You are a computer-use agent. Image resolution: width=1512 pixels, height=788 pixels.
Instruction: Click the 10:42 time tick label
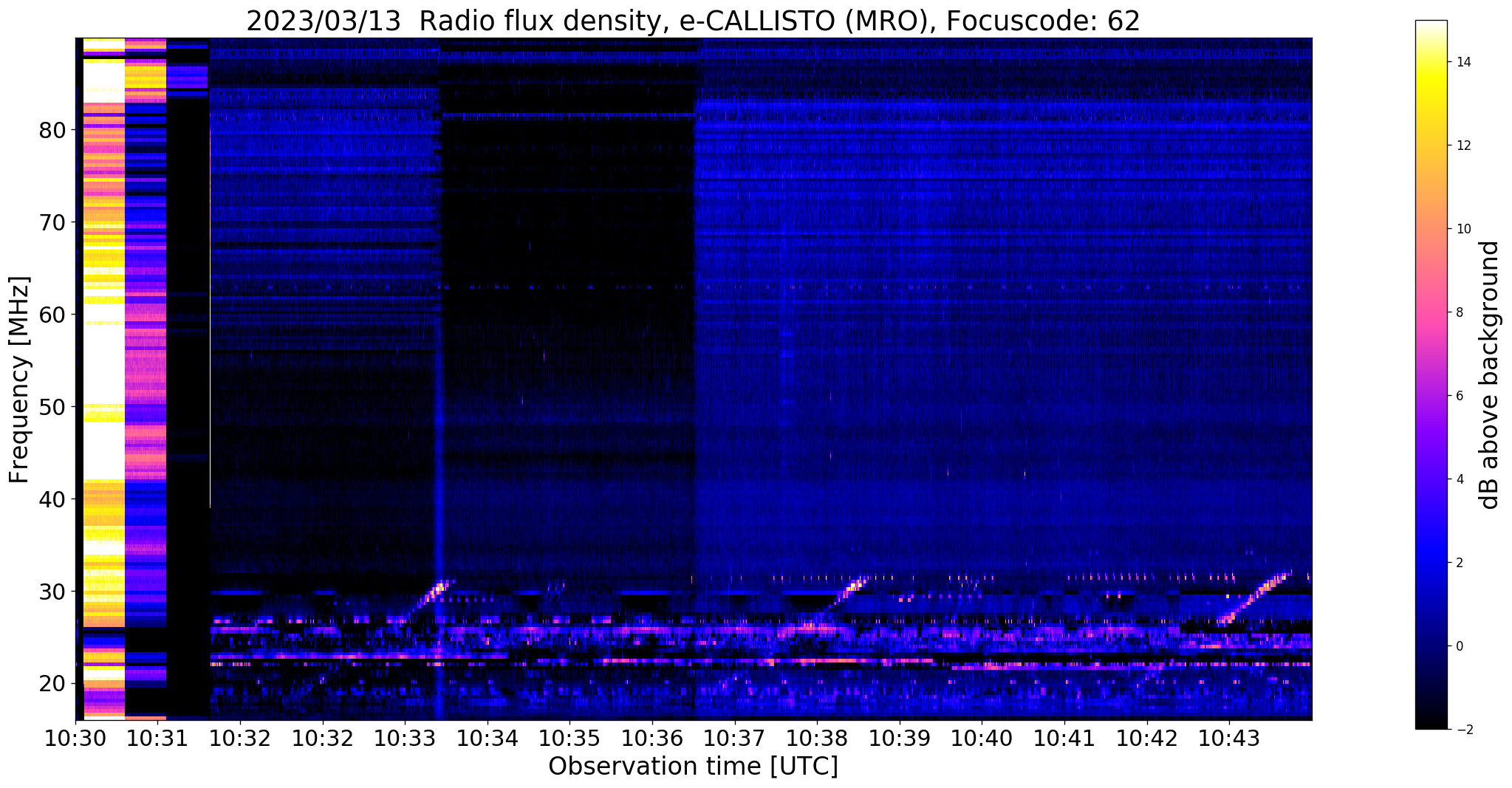tap(1146, 739)
